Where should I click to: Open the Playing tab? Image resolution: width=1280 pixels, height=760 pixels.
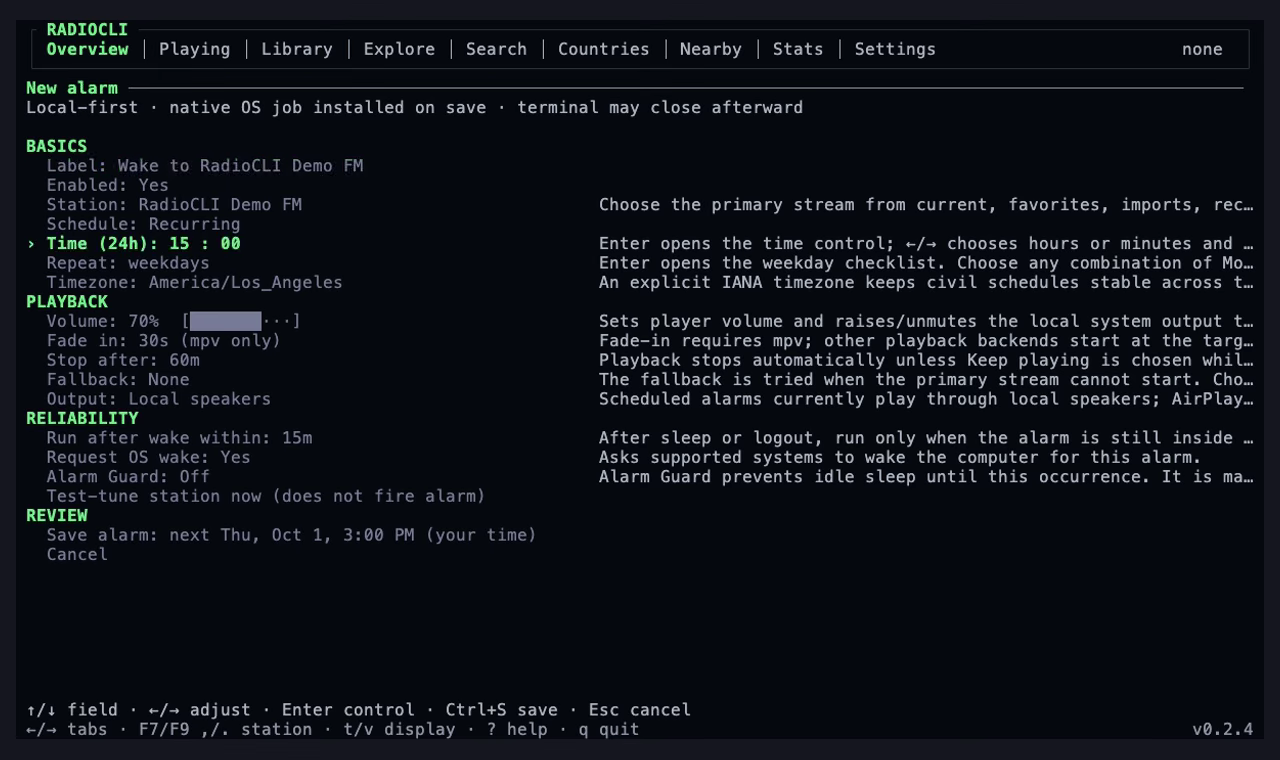(194, 49)
